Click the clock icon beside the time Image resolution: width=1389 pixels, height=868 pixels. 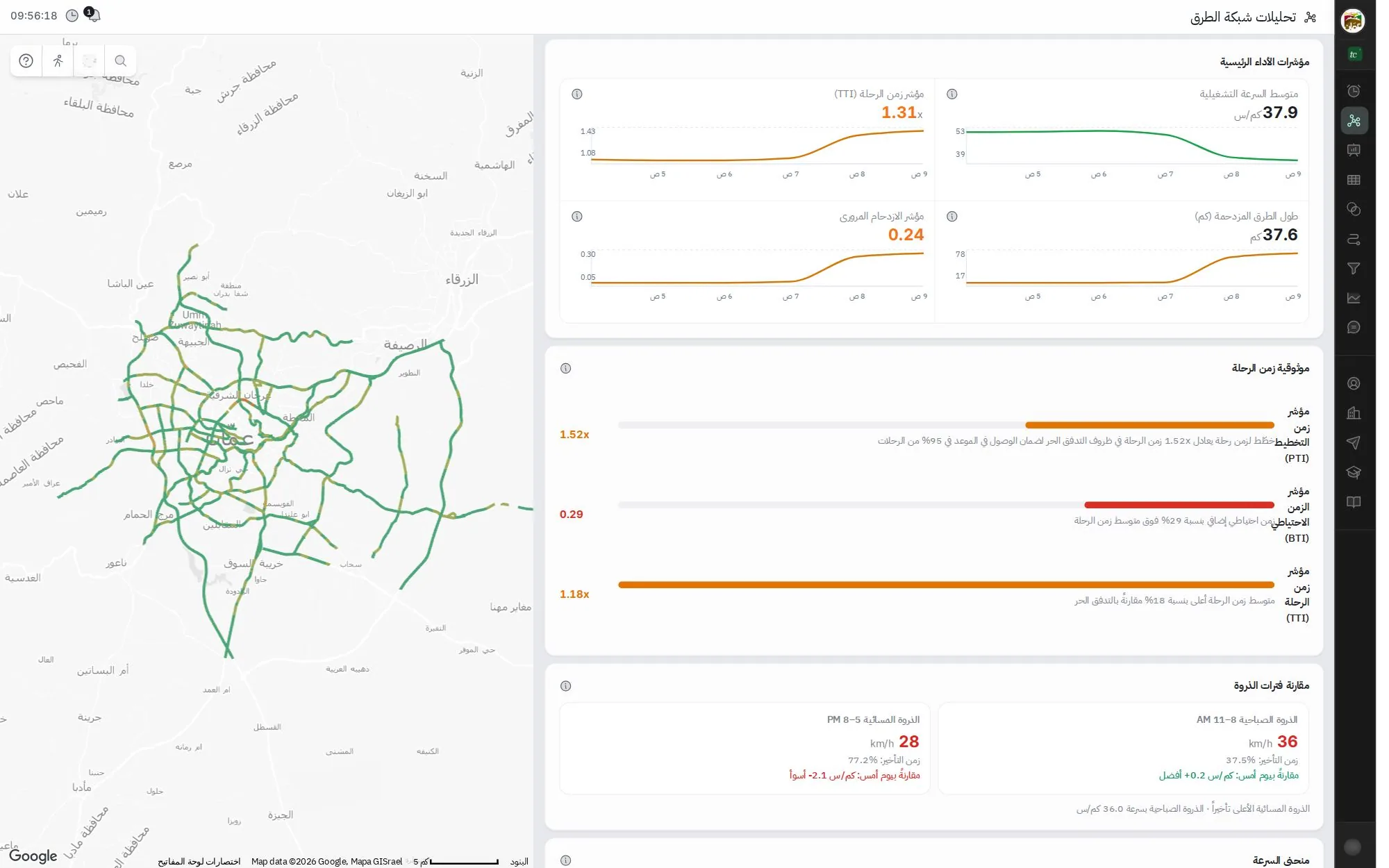72,15
